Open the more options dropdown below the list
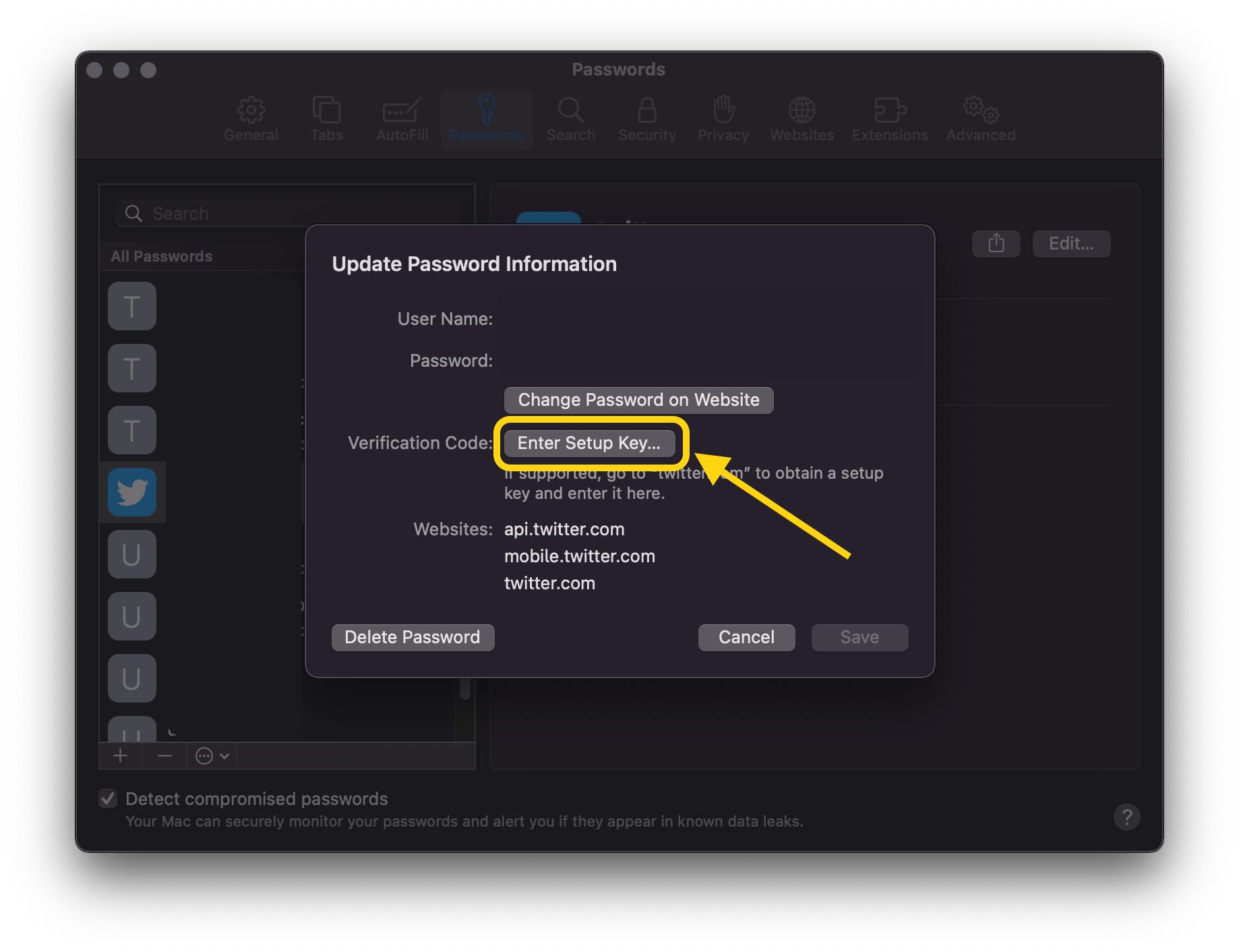Image resolution: width=1239 pixels, height=952 pixels. click(x=210, y=756)
